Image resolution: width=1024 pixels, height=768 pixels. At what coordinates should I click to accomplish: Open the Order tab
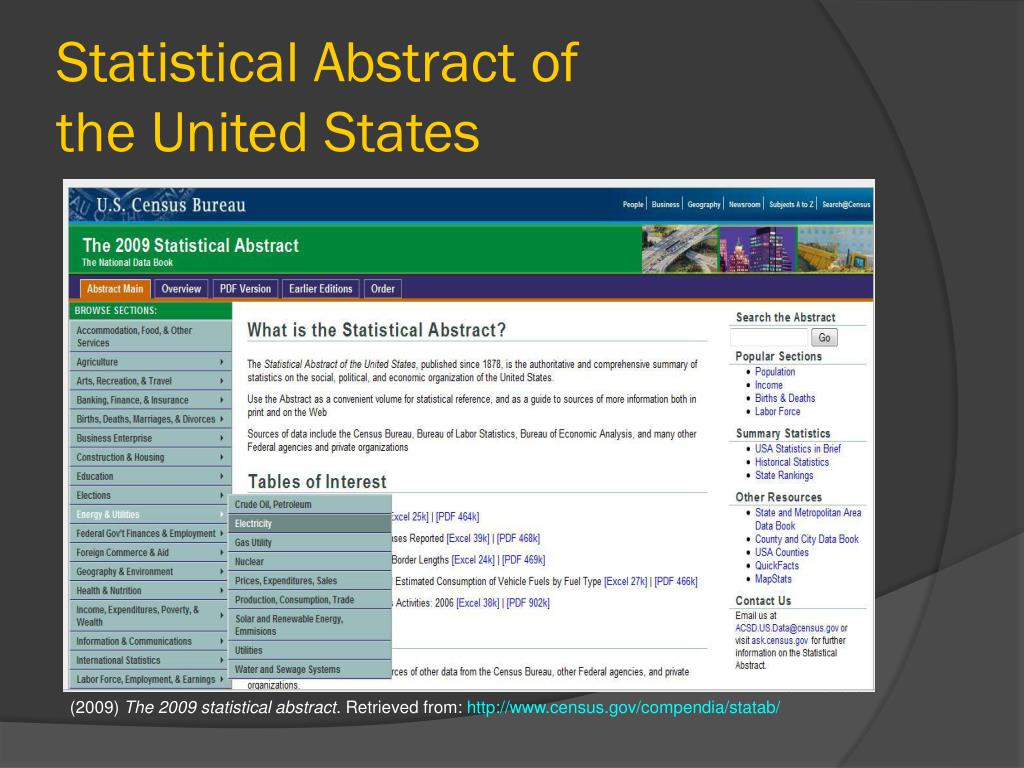(x=383, y=289)
